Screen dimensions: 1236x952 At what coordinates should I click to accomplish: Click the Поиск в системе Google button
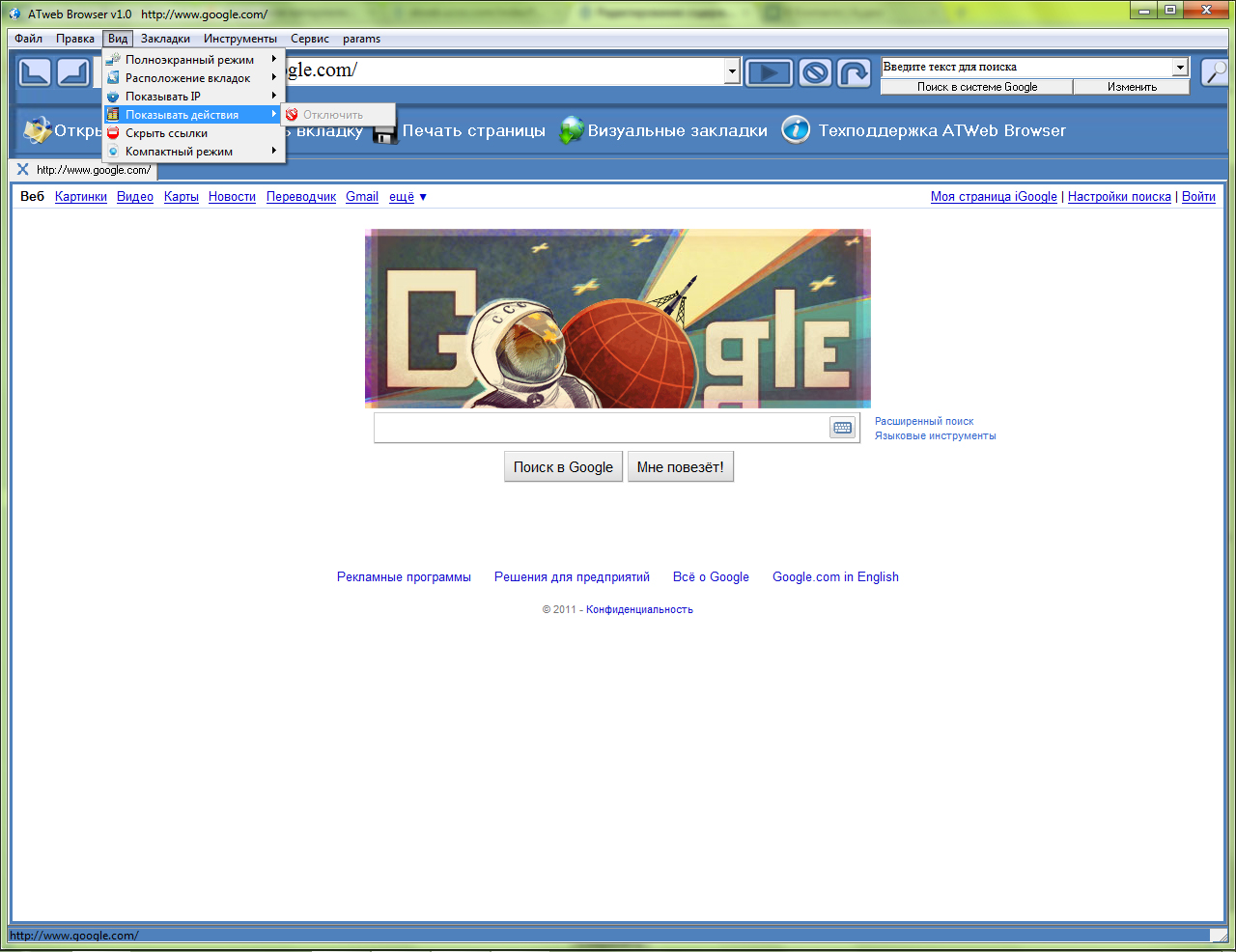[x=977, y=87]
